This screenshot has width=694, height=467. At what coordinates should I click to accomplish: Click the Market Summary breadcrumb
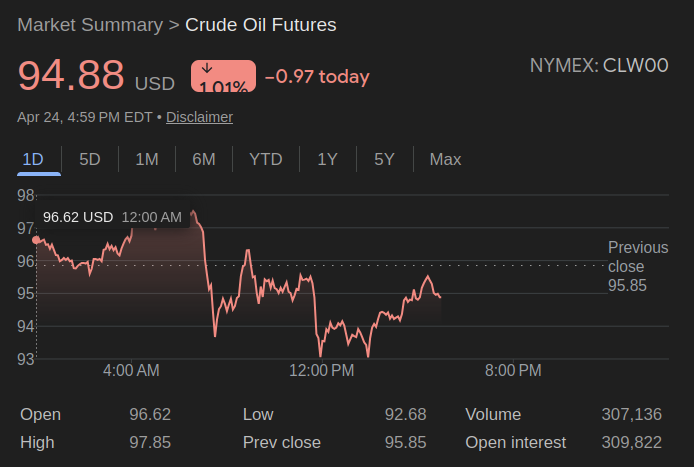point(90,24)
